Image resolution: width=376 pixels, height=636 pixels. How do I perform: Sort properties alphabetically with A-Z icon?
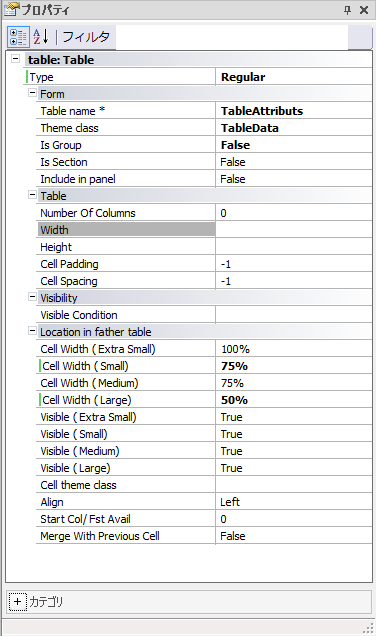pos(41,37)
